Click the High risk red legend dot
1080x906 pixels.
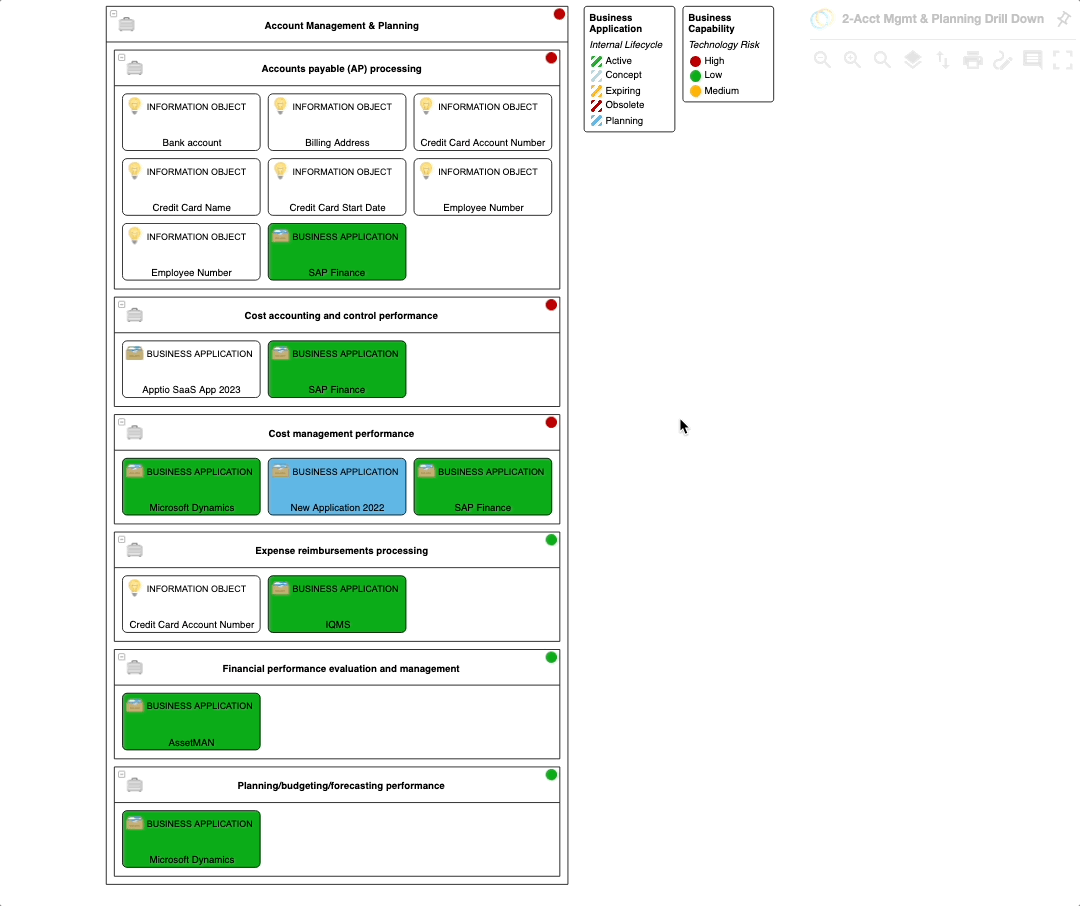point(696,61)
